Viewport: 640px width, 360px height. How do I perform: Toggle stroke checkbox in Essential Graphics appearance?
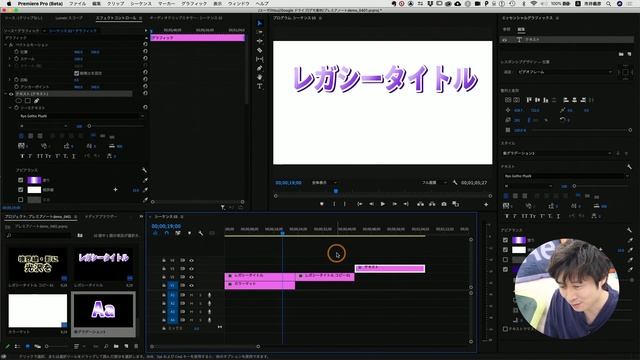click(506, 250)
